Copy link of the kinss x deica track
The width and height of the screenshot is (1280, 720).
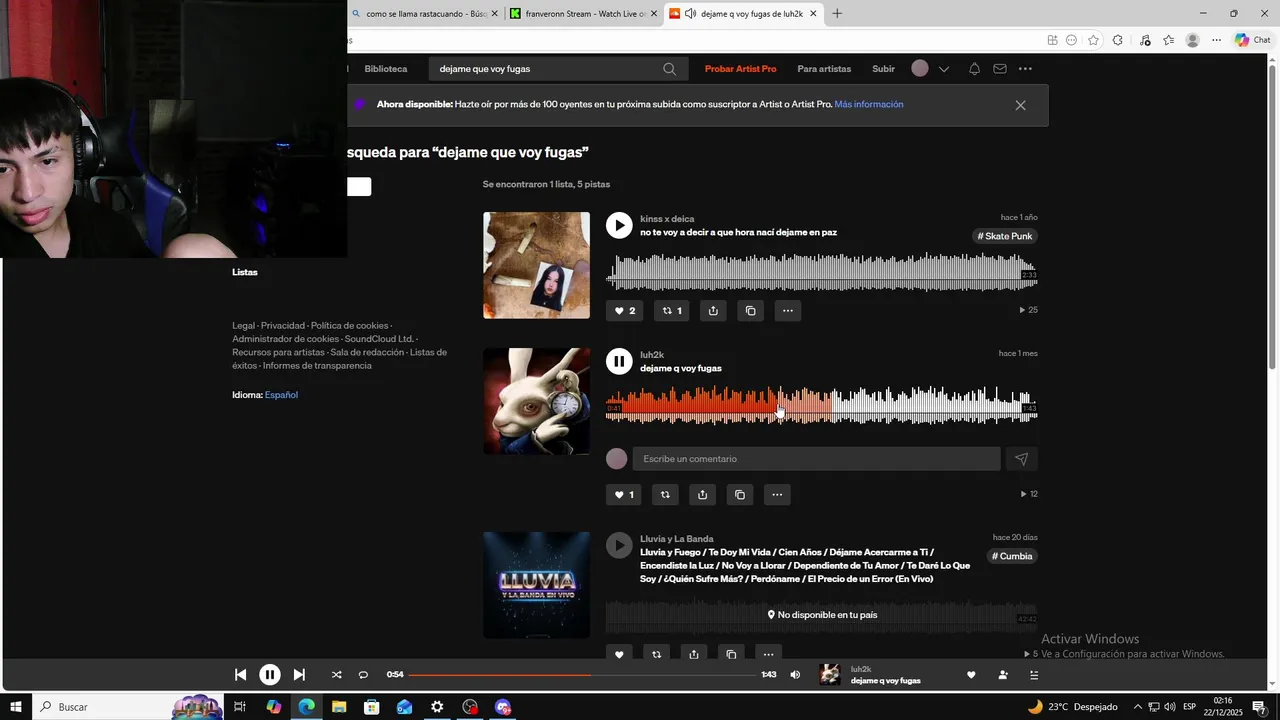[751, 311]
